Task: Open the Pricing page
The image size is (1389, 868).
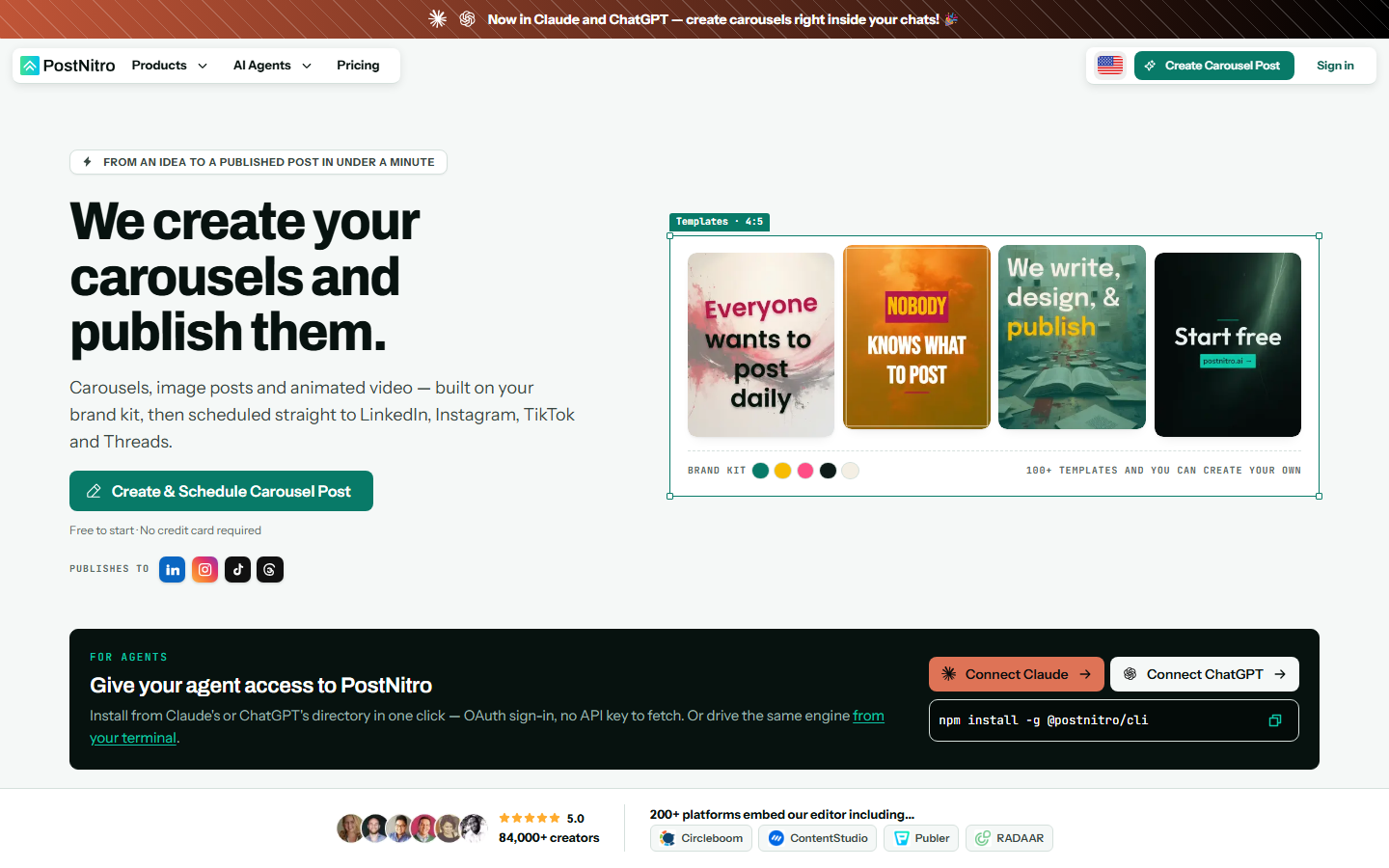Action: pyautogui.click(x=358, y=66)
